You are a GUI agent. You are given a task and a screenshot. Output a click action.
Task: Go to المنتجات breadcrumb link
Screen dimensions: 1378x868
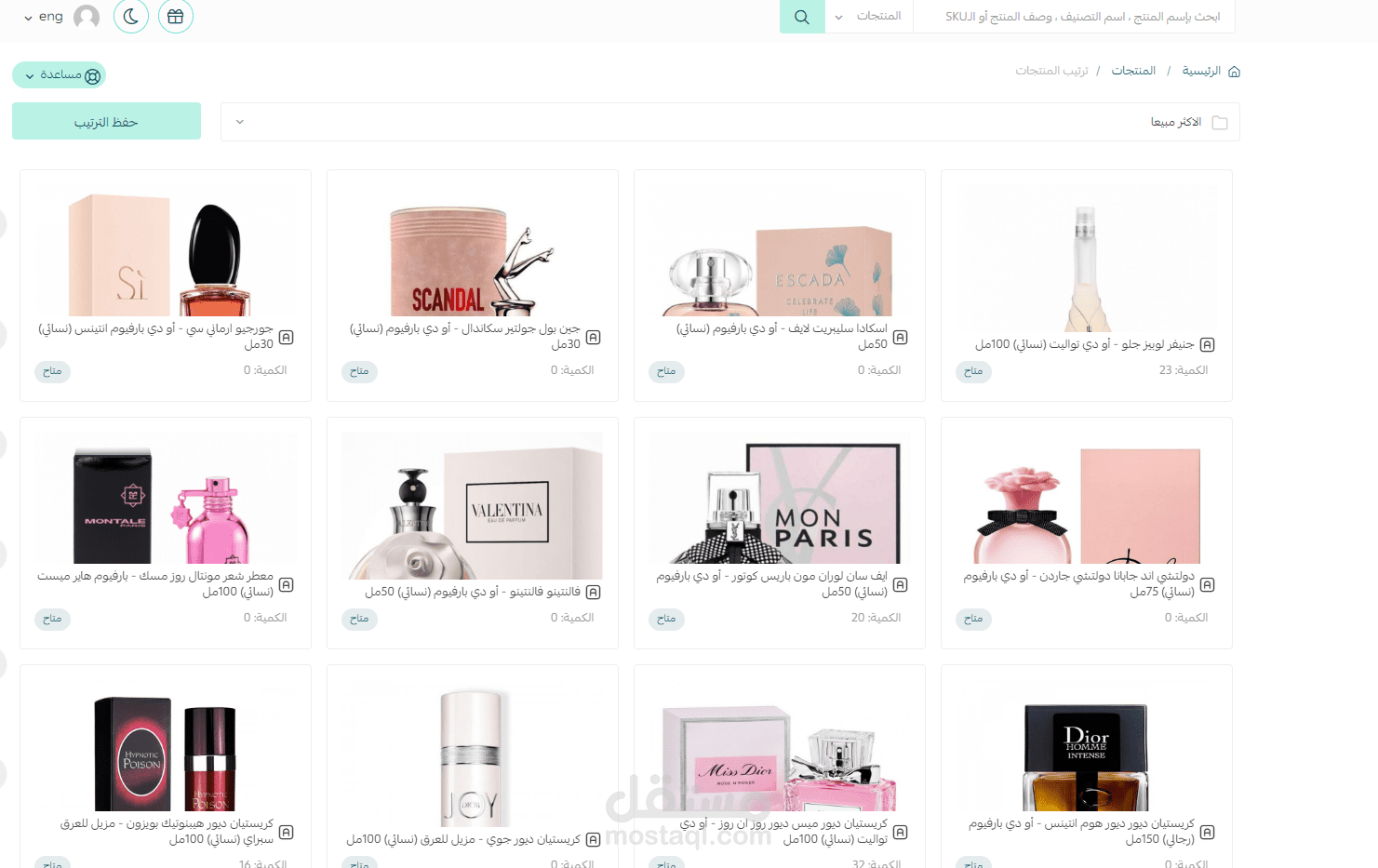pyautogui.click(x=1133, y=71)
